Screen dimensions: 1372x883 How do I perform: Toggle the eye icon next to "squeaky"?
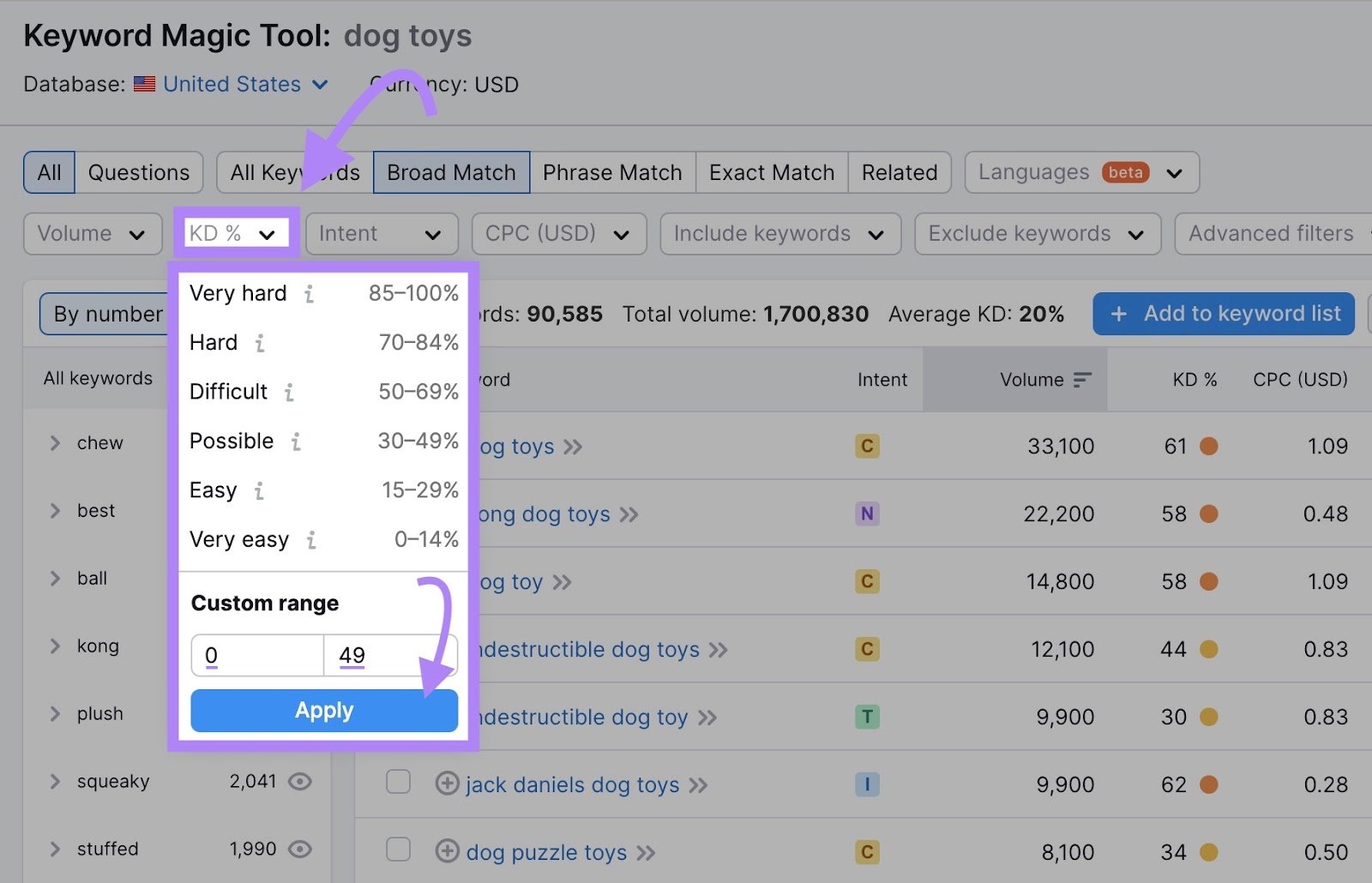tap(301, 781)
